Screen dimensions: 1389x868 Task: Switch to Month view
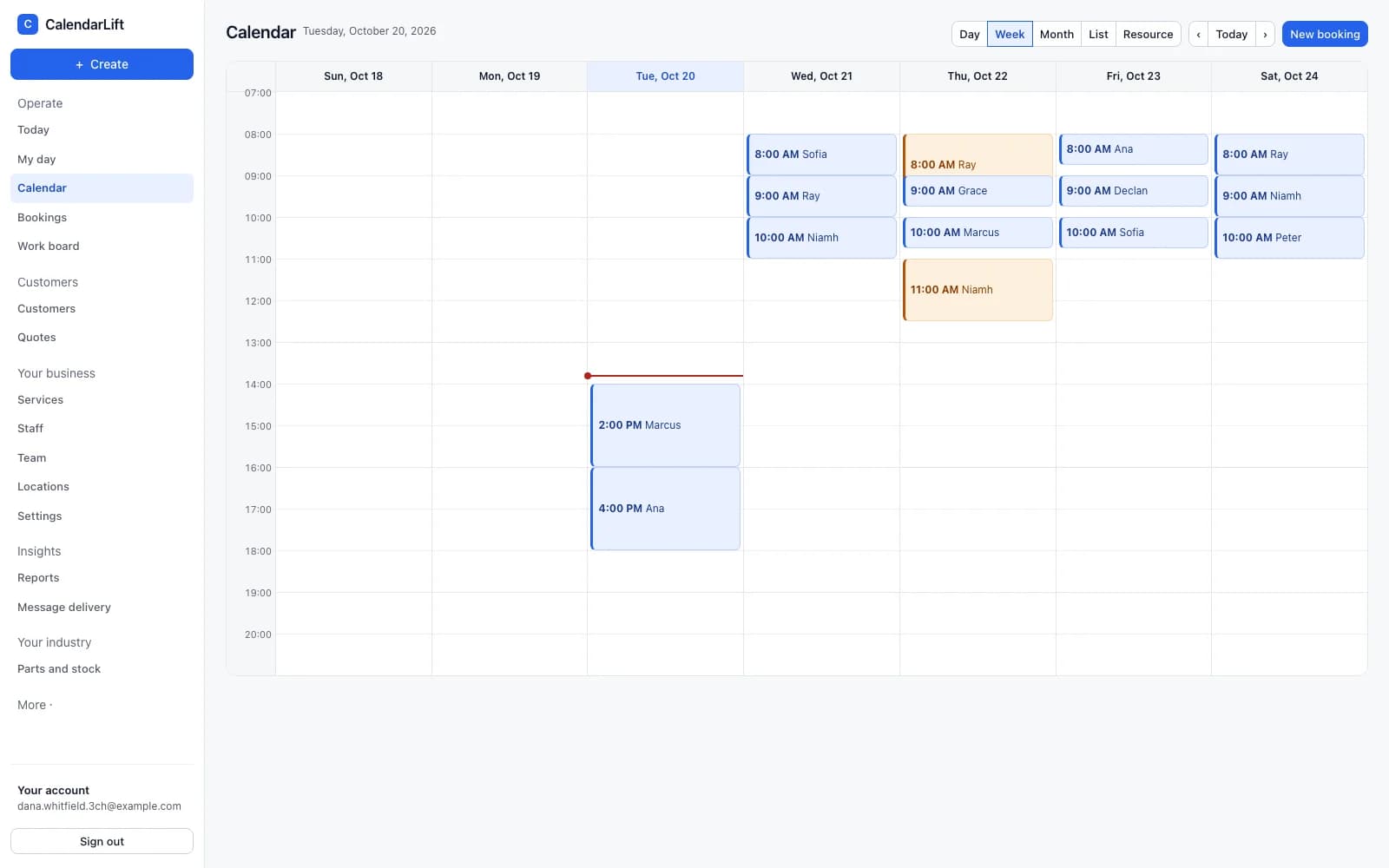click(x=1057, y=34)
